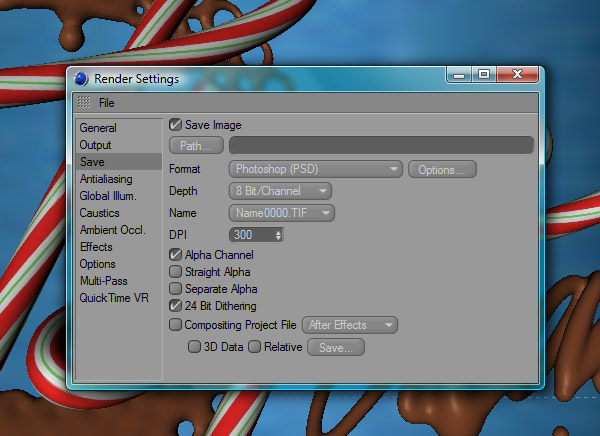Open the Global Illum. settings page
The image size is (600, 436).
(108, 196)
